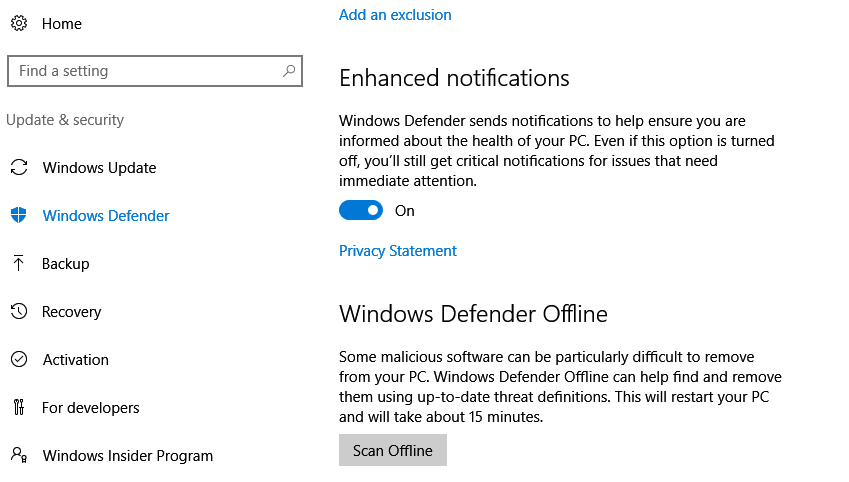Start a scan with Scan Offline button
The height and width of the screenshot is (482, 849).
(x=393, y=450)
